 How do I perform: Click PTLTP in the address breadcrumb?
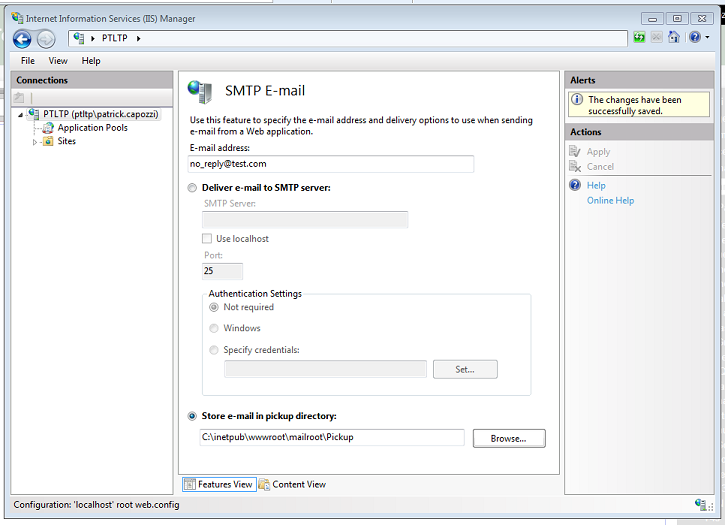coord(115,38)
